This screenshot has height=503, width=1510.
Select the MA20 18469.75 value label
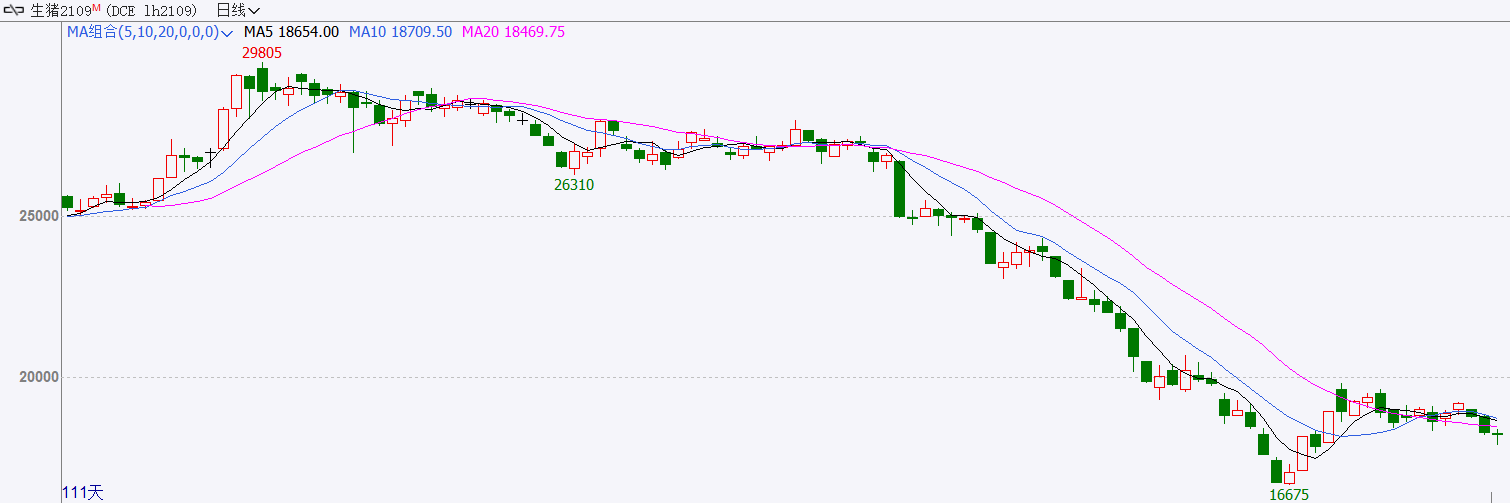(x=513, y=32)
